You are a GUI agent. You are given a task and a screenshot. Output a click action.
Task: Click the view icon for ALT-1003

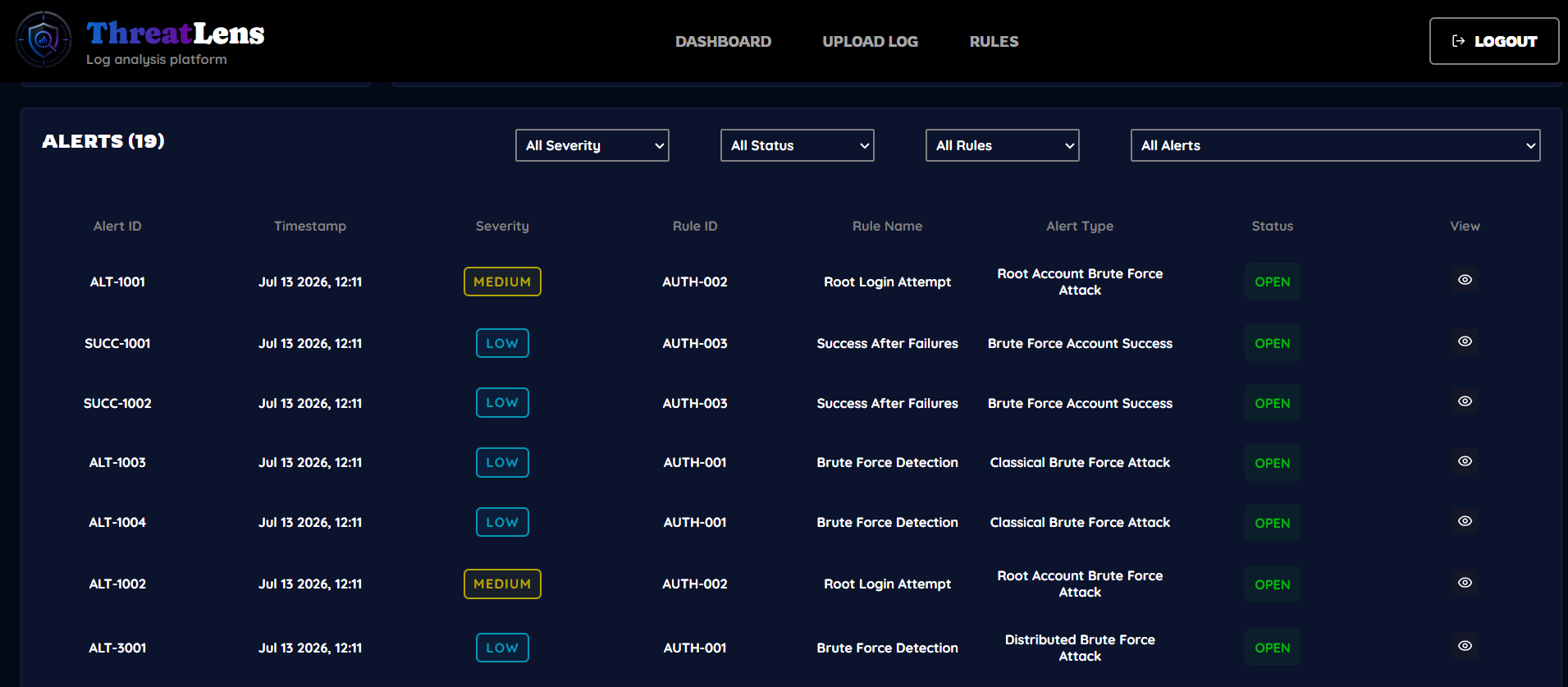pos(1465,461)
